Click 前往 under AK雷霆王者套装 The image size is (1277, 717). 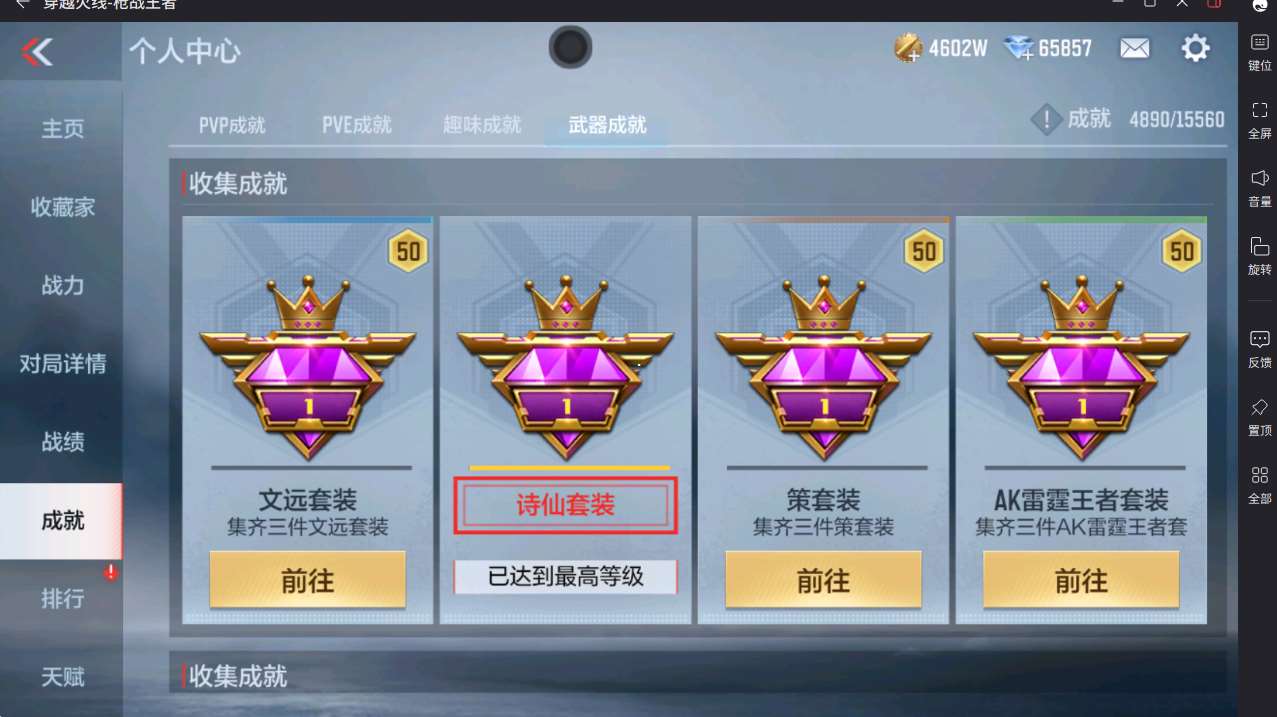pyautogui.click(x=1081, y=580)
